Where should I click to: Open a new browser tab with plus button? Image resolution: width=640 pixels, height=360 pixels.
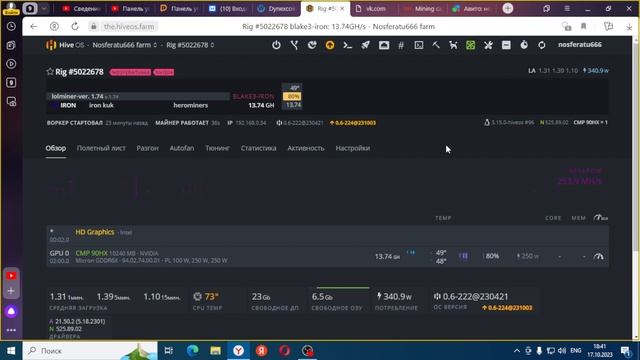tap(508, 8)
